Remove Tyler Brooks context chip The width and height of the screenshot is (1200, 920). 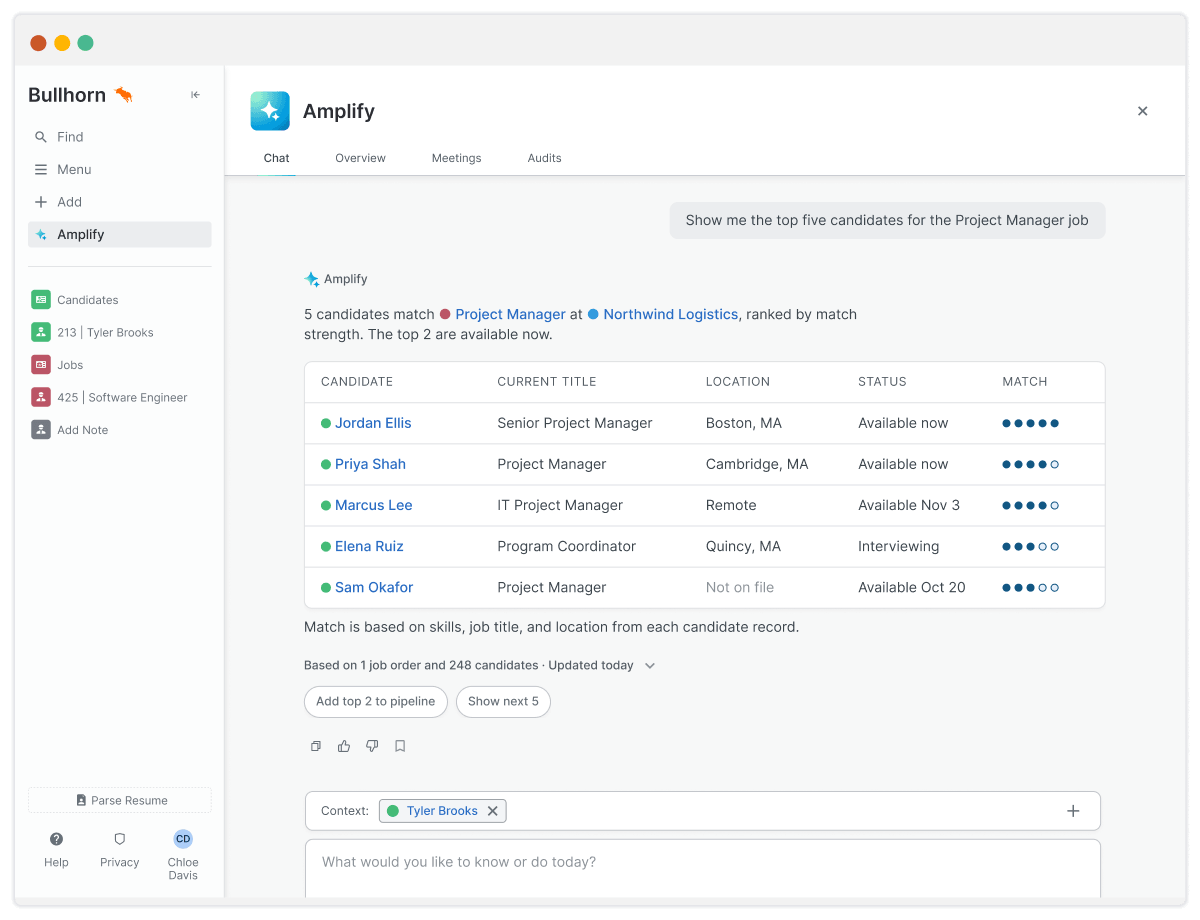click(x=492, y=811)
